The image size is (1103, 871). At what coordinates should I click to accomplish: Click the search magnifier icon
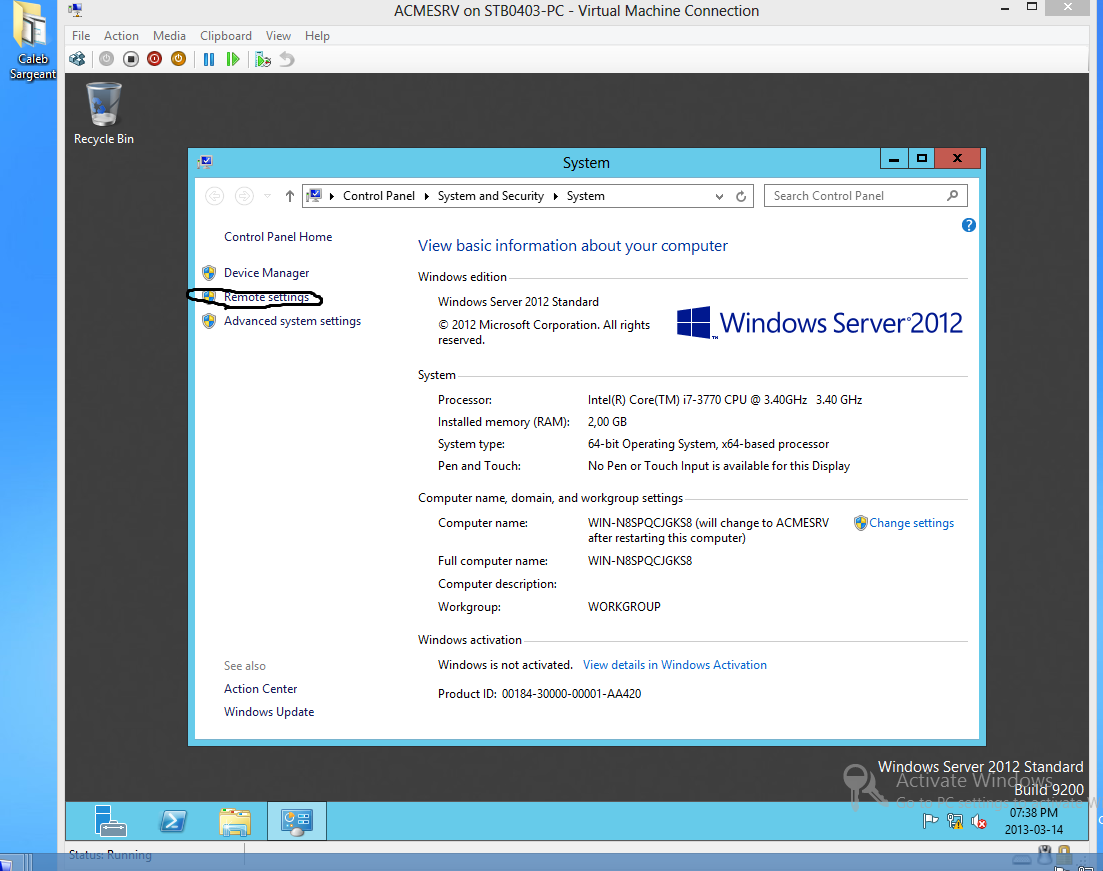click(952, 196)
